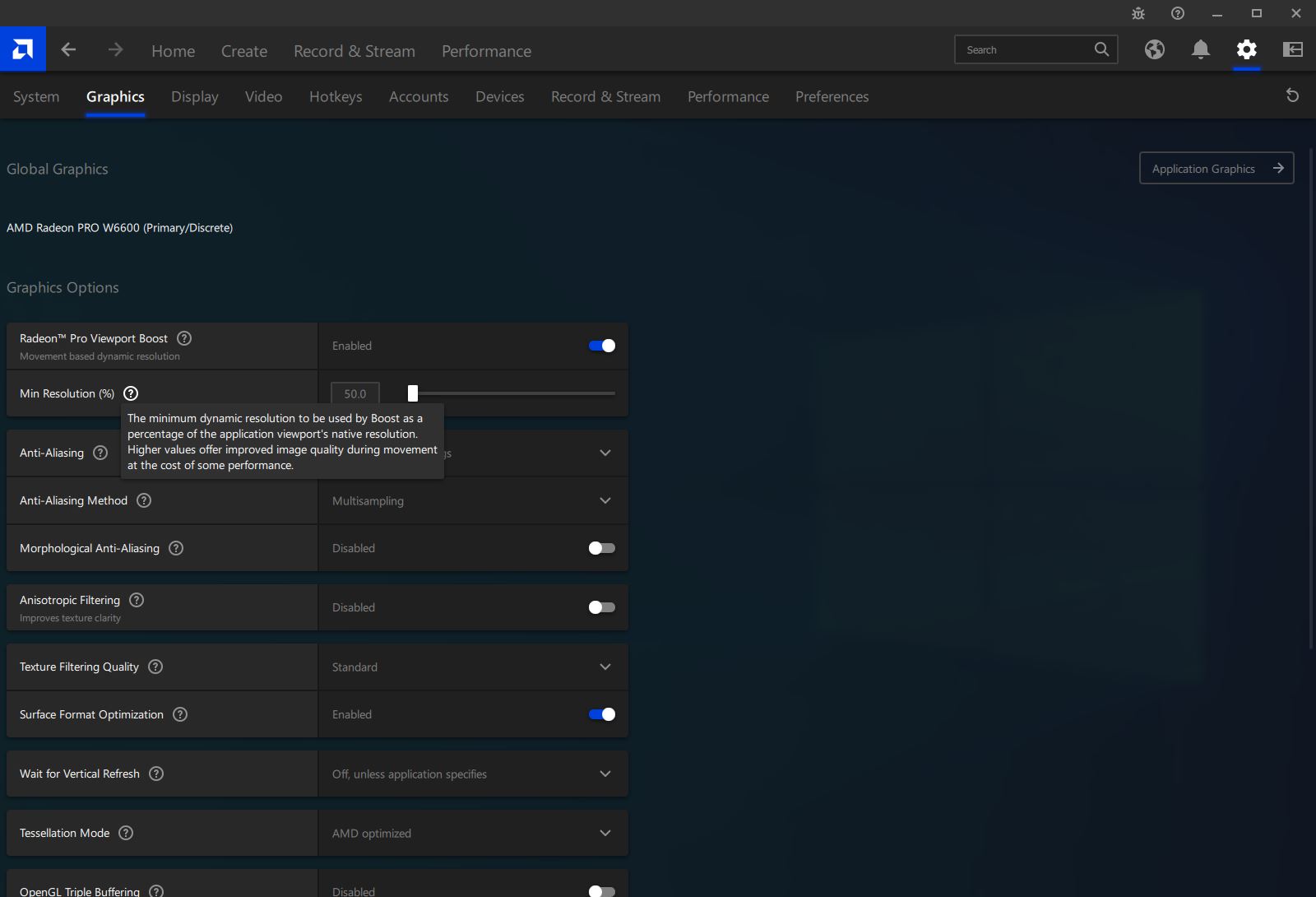Open the web browser globe icon
This screenshot has width=1316, height=897.
click(x=1155, y=49)
